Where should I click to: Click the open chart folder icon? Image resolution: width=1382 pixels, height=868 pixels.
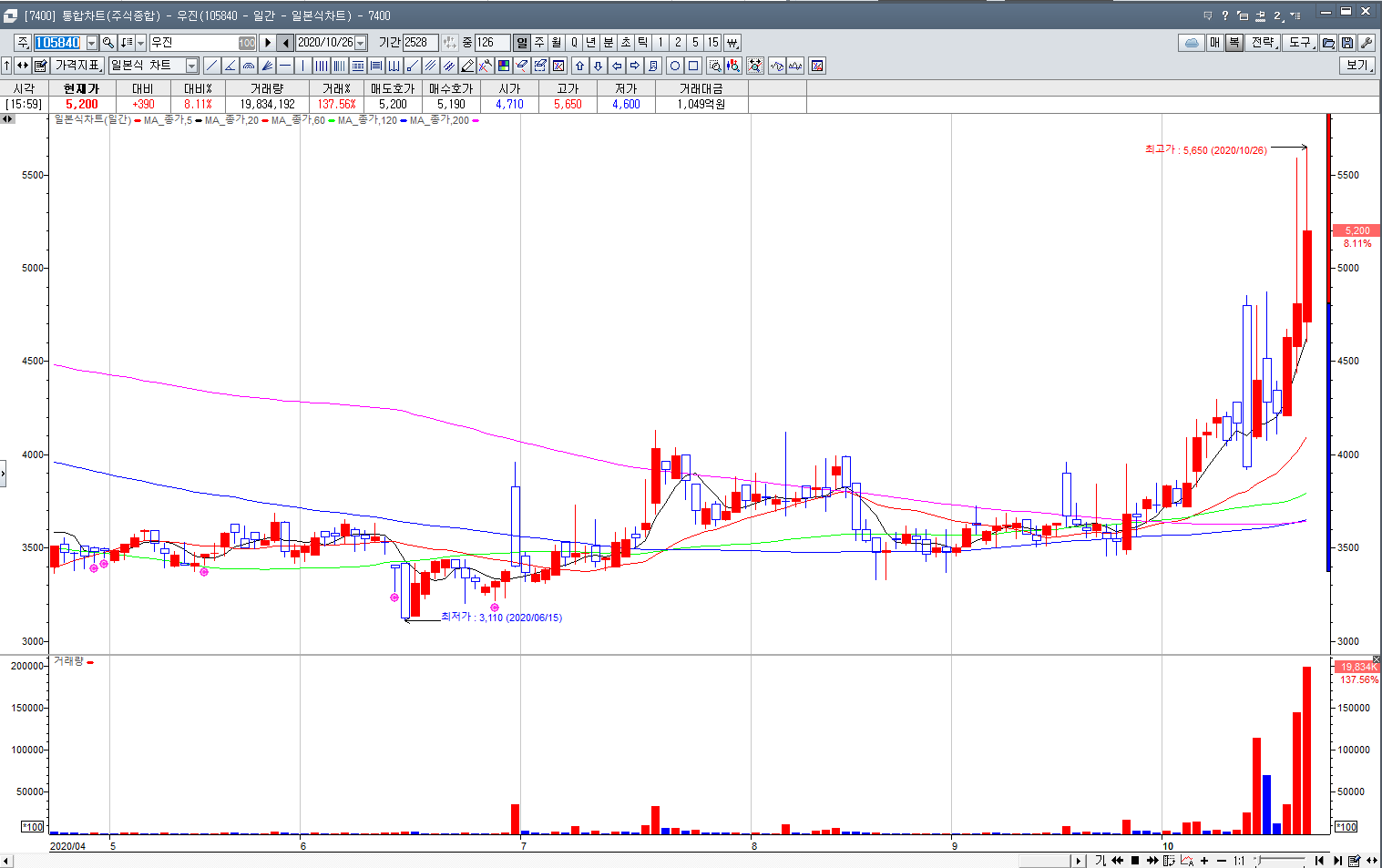tap(1328, 43)
